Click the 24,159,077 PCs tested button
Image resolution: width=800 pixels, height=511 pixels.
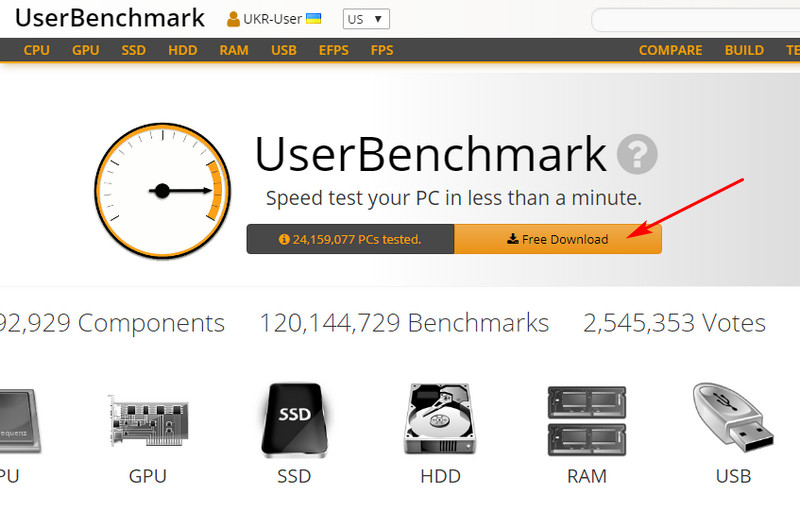pos(351,239)
